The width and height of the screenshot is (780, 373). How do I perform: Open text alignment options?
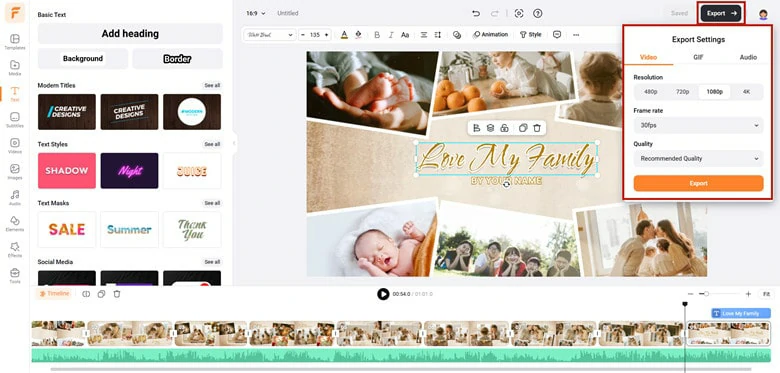point(424,35)
